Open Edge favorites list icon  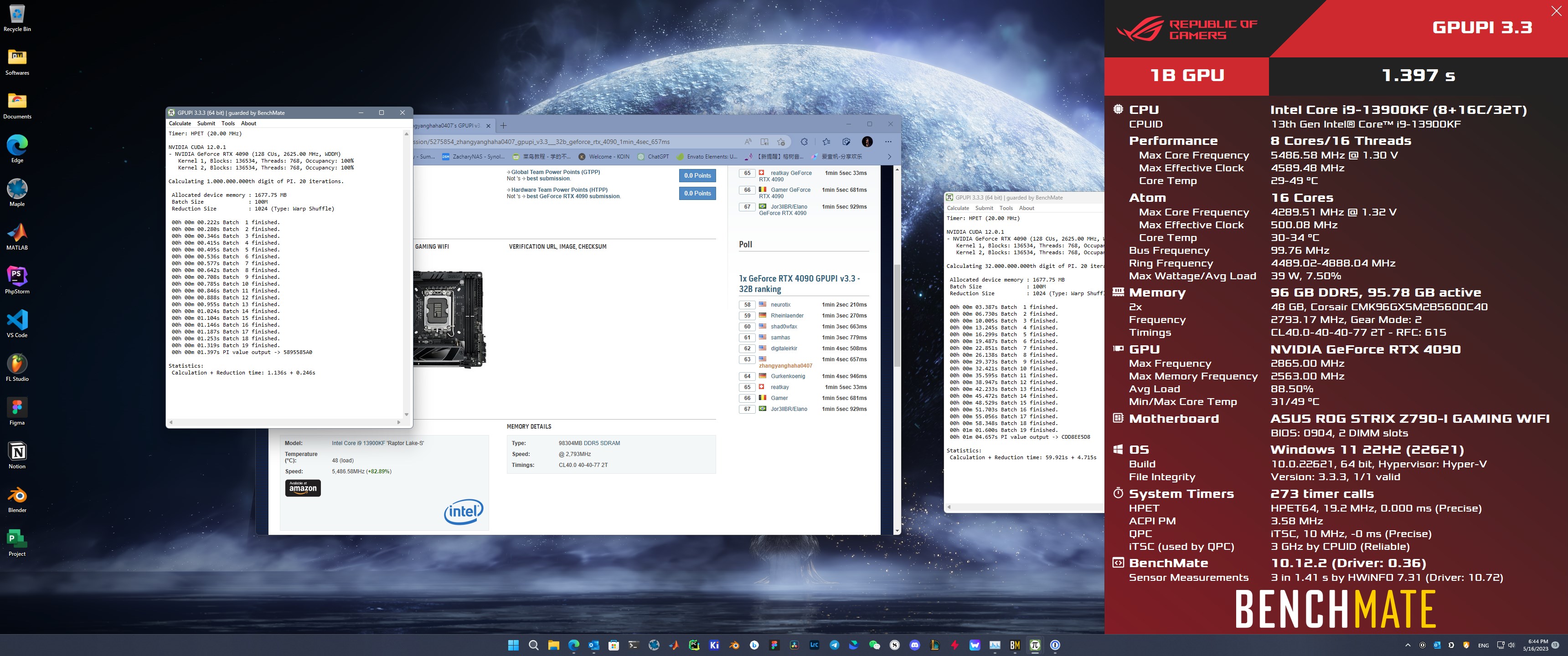point(826,142)
